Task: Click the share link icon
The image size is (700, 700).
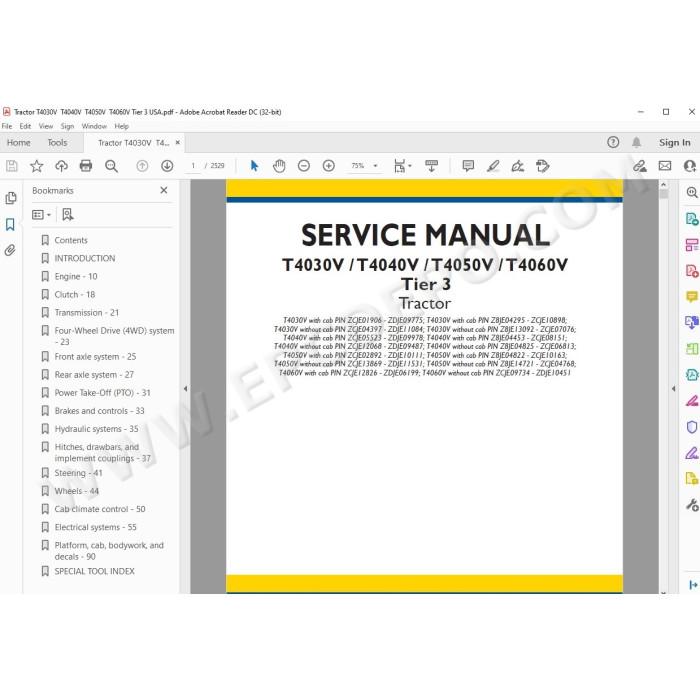Action: 640,166
